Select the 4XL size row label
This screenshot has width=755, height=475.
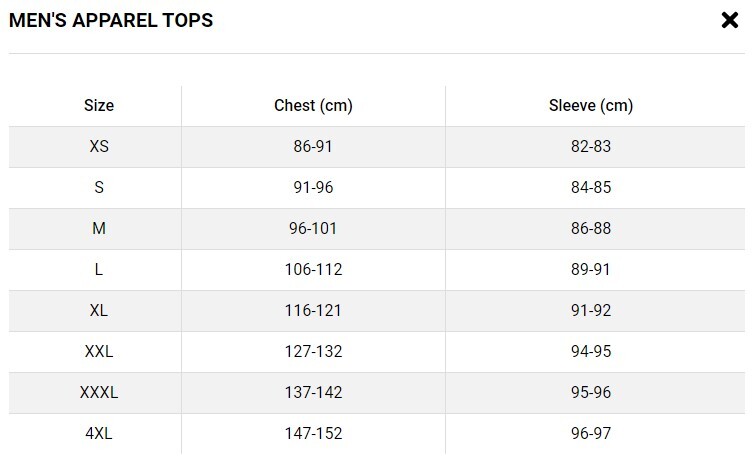point(99,433)
